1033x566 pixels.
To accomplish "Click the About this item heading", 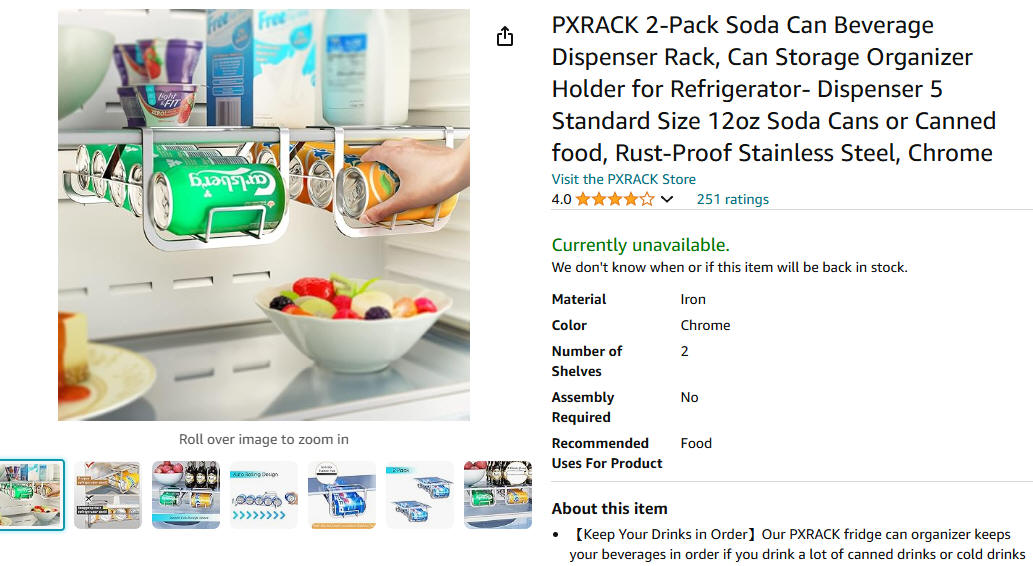I will click(609, 509).
